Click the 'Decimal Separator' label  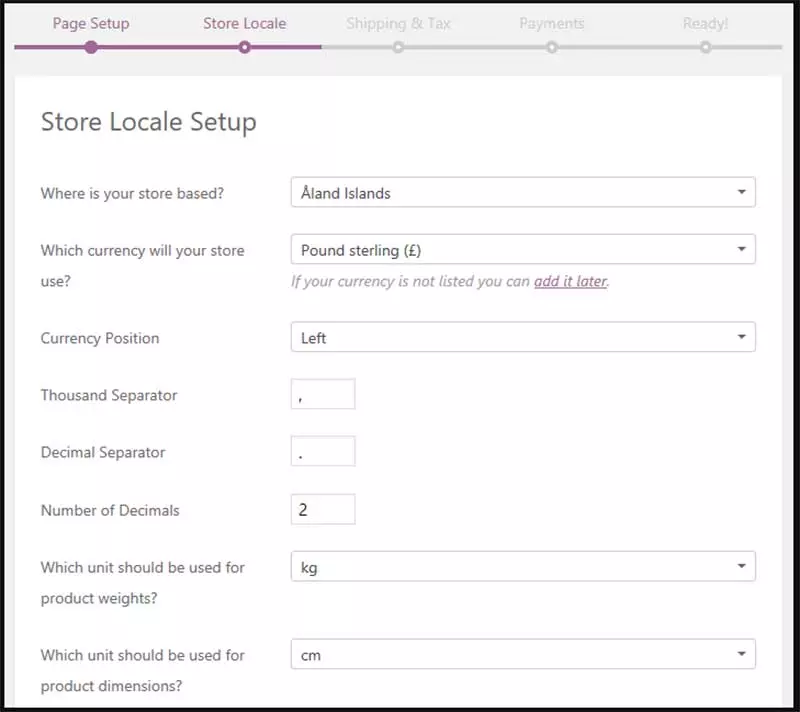click(103, 452)
